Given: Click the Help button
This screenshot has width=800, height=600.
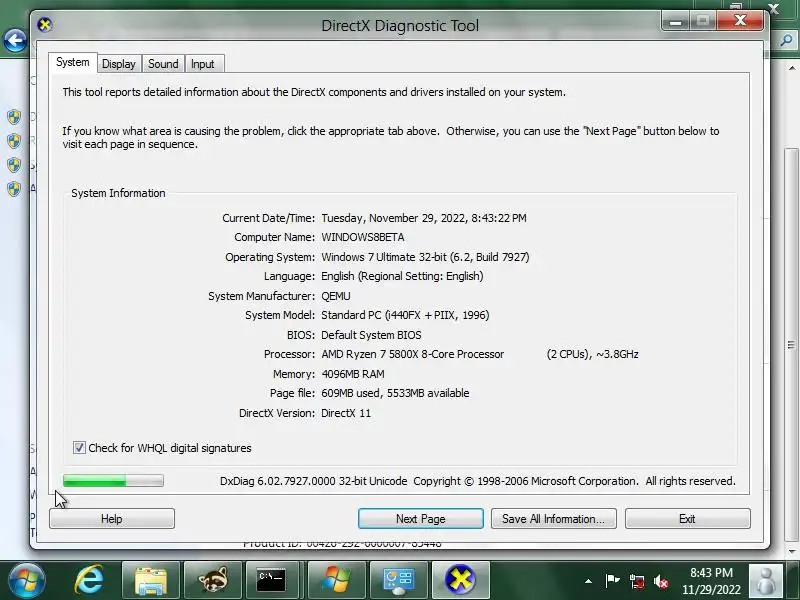Looking at the screenshot, I should (x=112, y=519).
